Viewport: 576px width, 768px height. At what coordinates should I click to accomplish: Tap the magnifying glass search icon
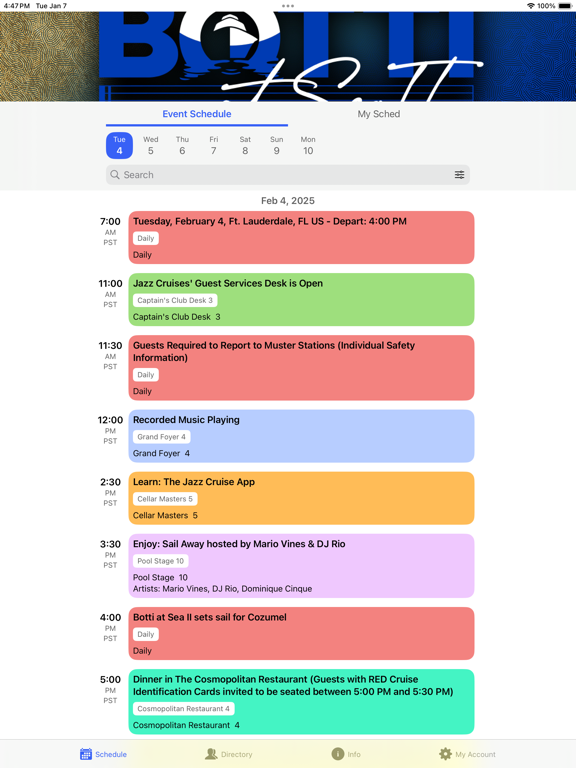[115, 175]
